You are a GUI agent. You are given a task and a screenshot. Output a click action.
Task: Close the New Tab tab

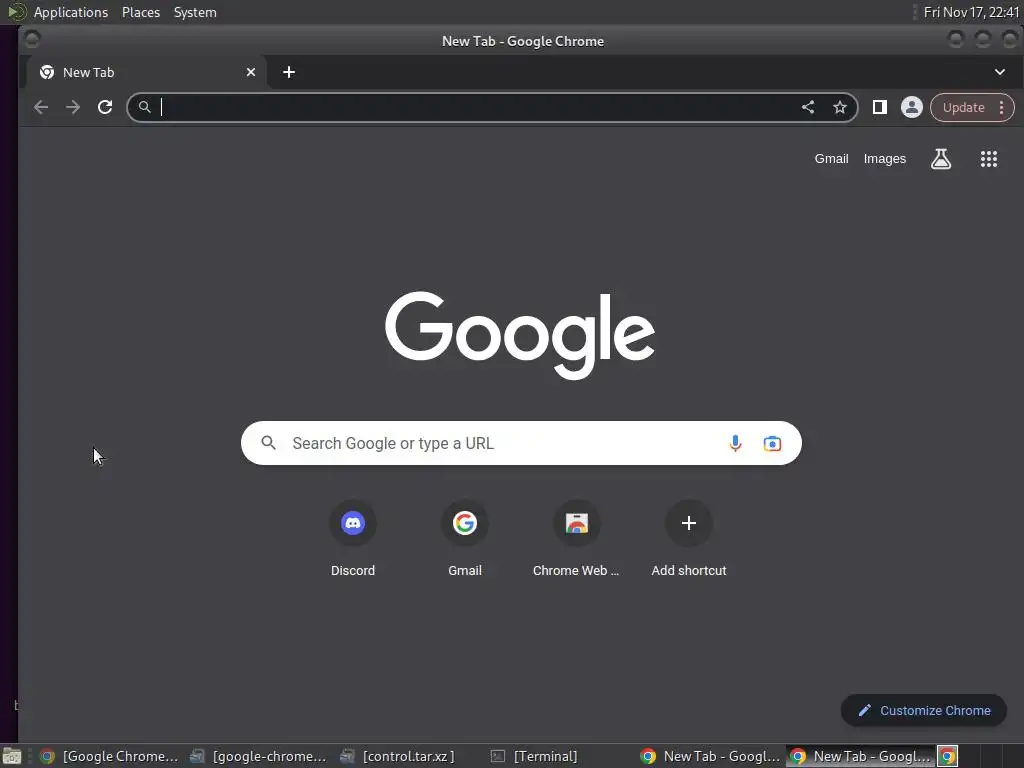click(x=251, y=72)
